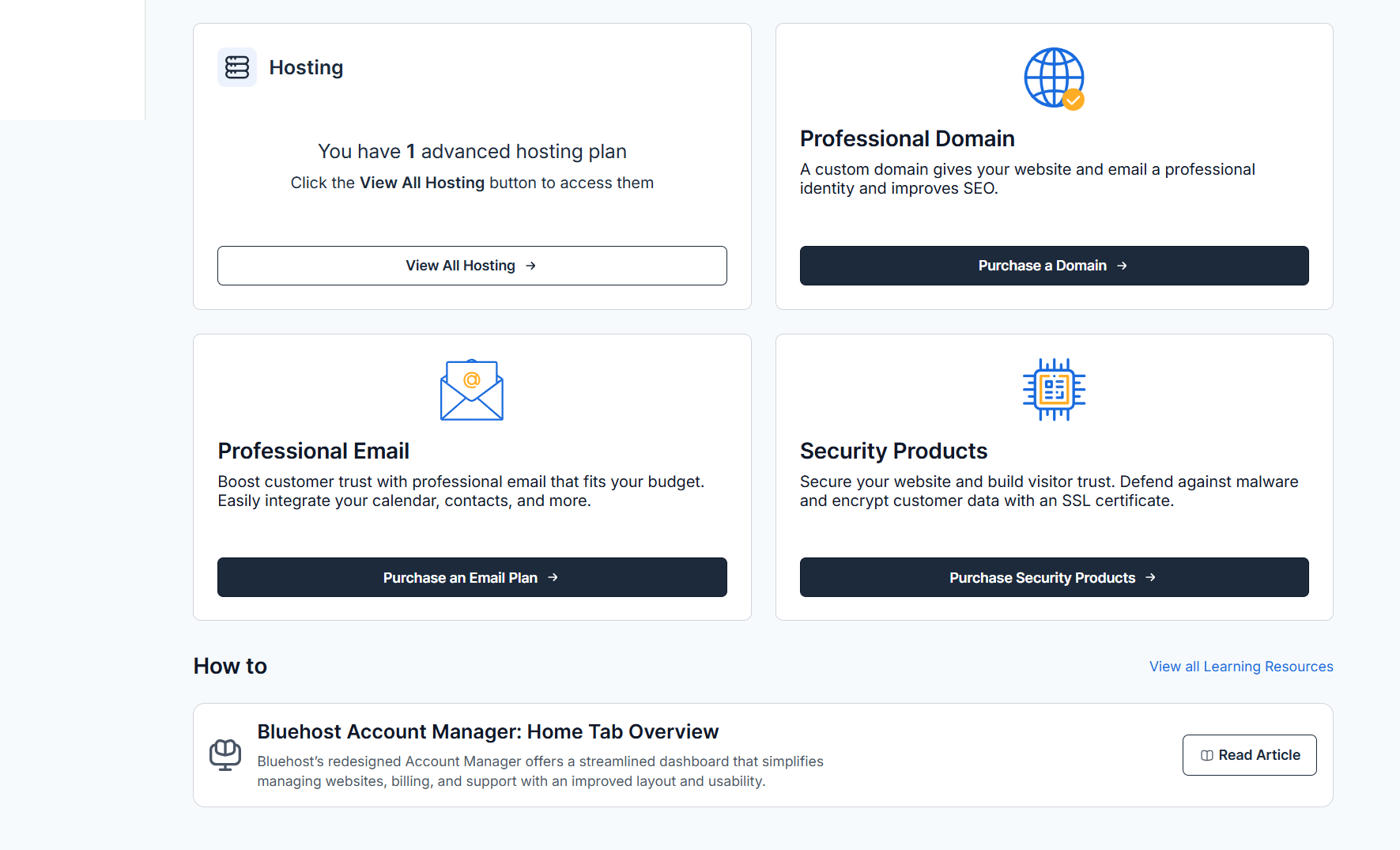Click the 'Secure your website' security description
The height and width of the screenshot is (850, 1400).
pos(1049,491)
